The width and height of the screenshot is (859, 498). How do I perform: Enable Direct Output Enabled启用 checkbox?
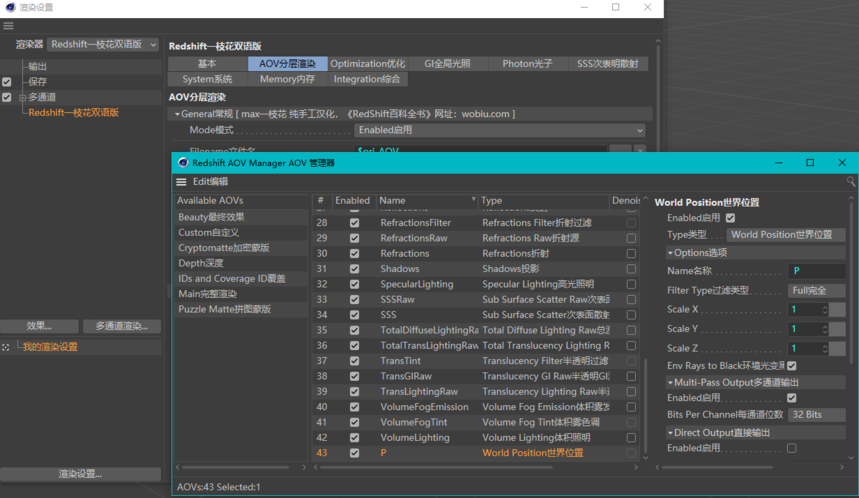pyautogui.click(x=792, y=448)
